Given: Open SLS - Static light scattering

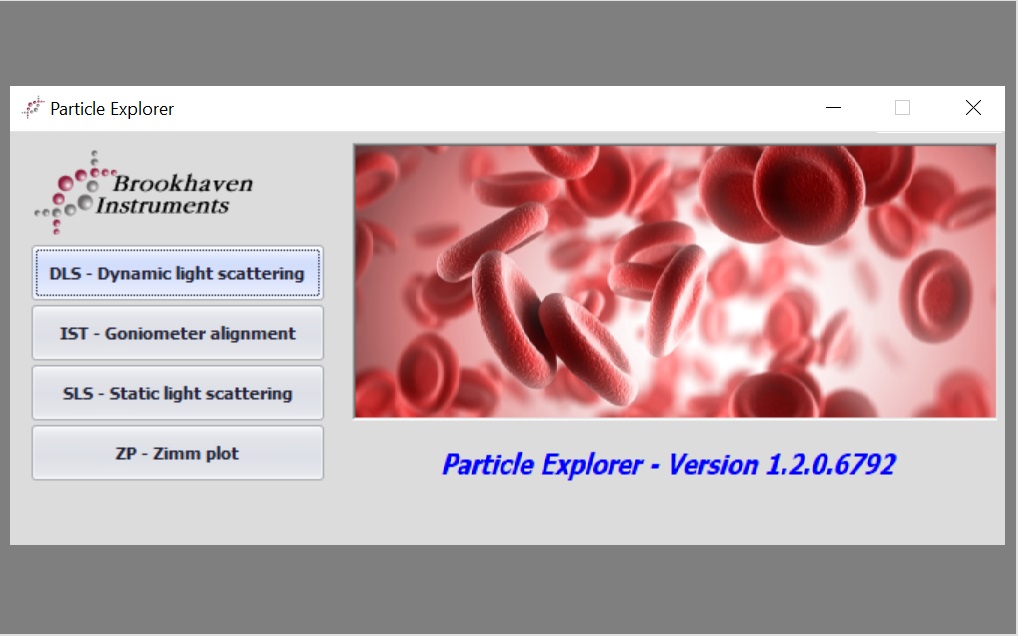Looking at the screenshot, I should coord(177,393).
